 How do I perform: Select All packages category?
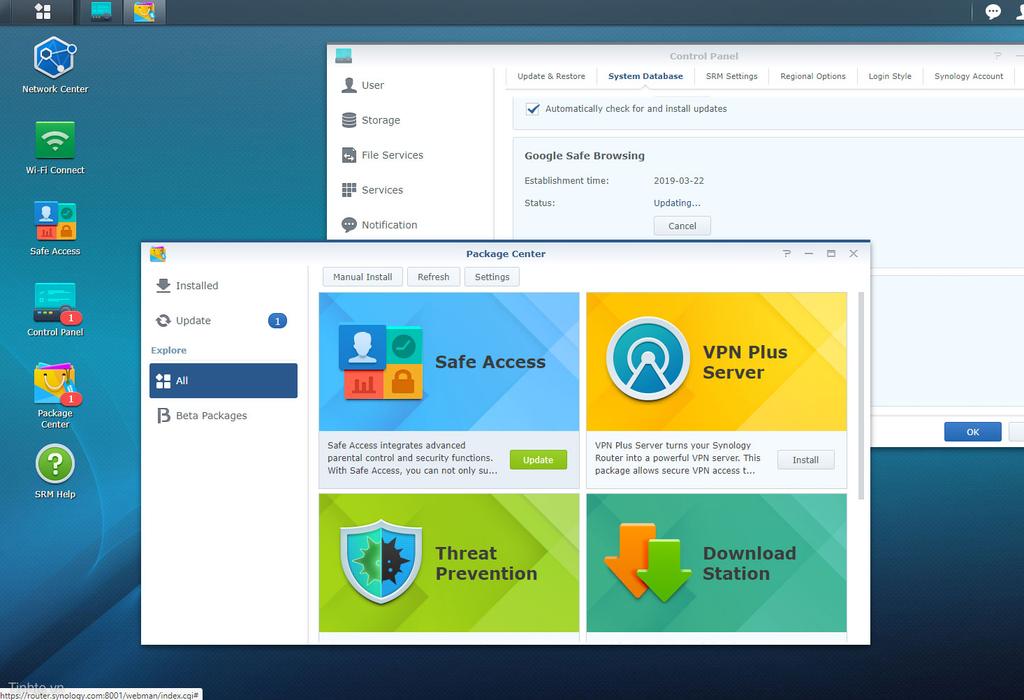[x=223, y=381]
